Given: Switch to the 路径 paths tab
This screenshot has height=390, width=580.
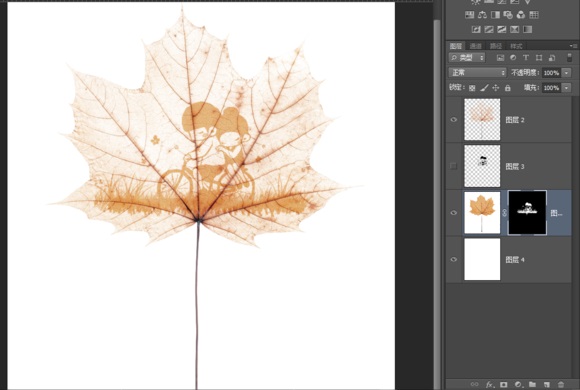Looking at the screenshot, I should [496, 46].
